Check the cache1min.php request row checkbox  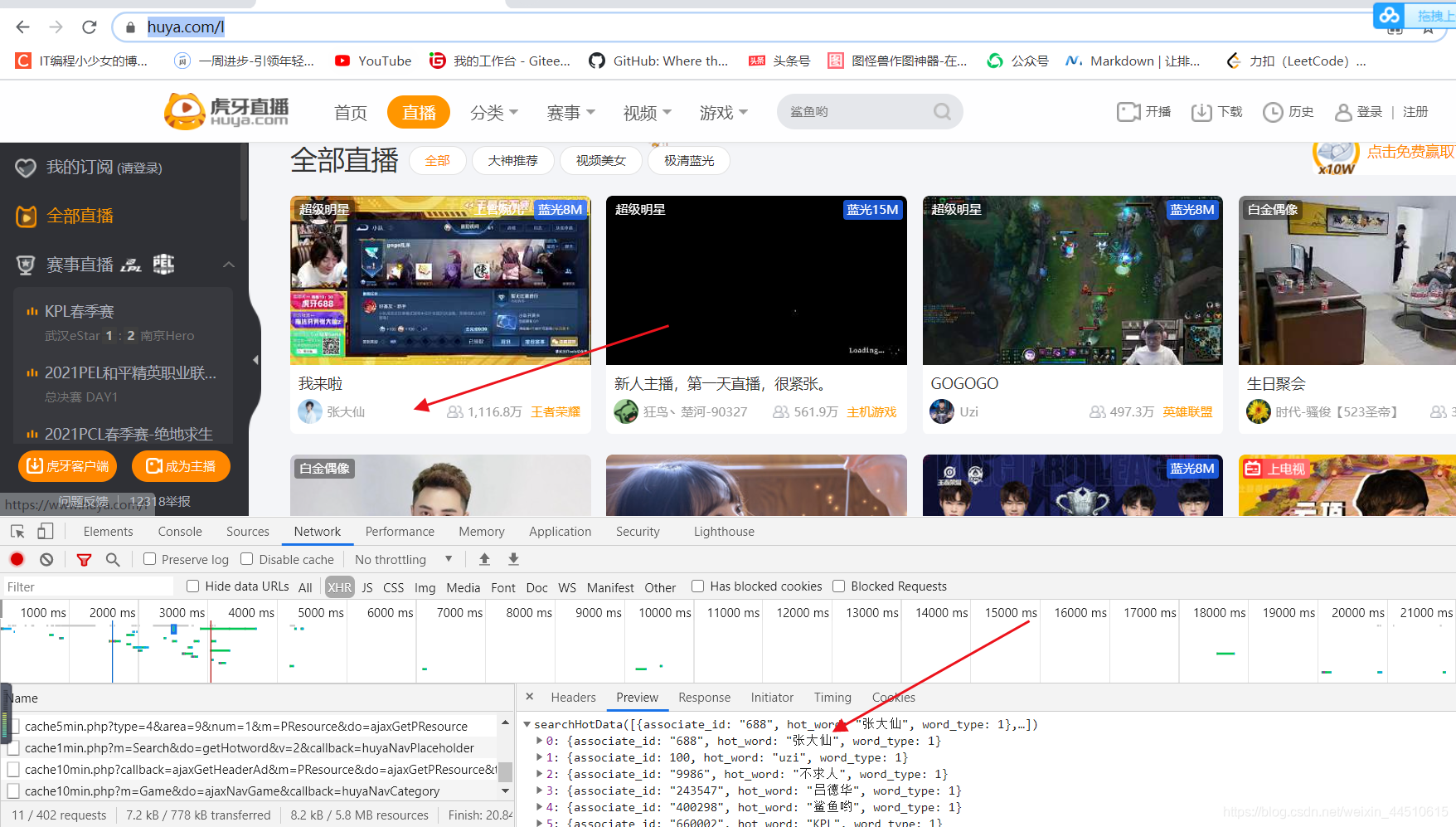13,748
